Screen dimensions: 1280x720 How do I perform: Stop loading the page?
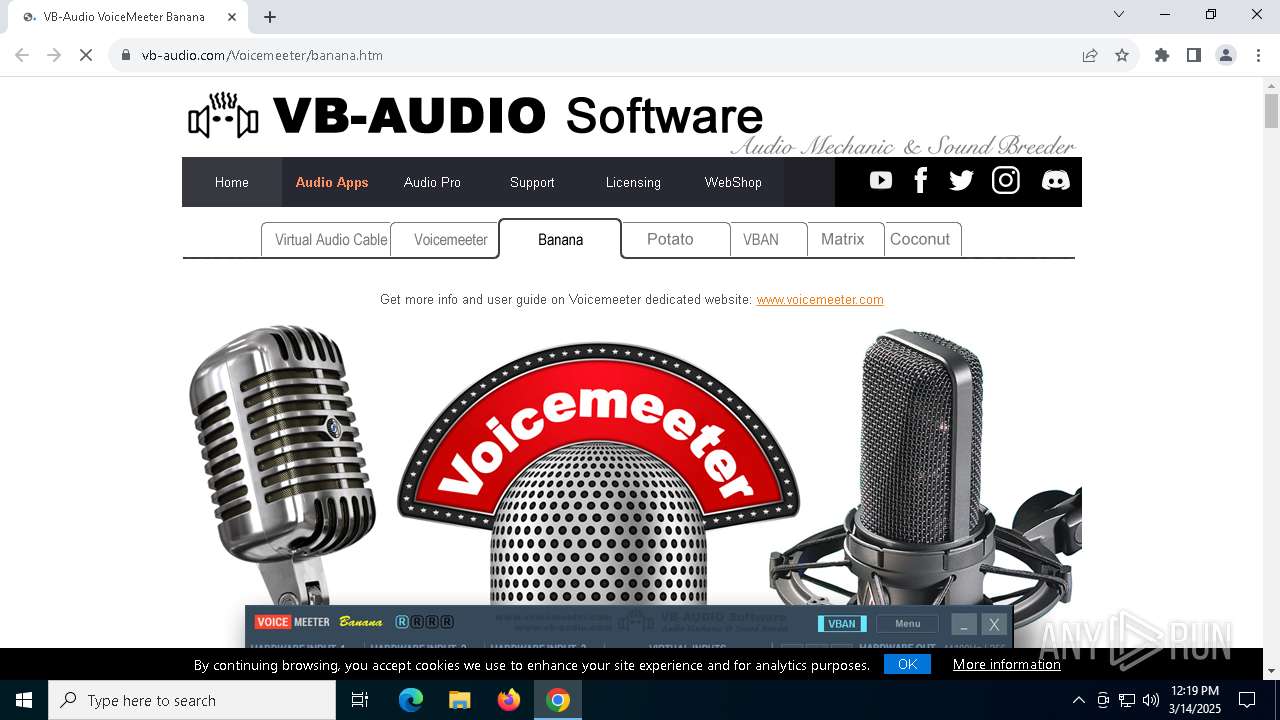[x=86, y=55]
